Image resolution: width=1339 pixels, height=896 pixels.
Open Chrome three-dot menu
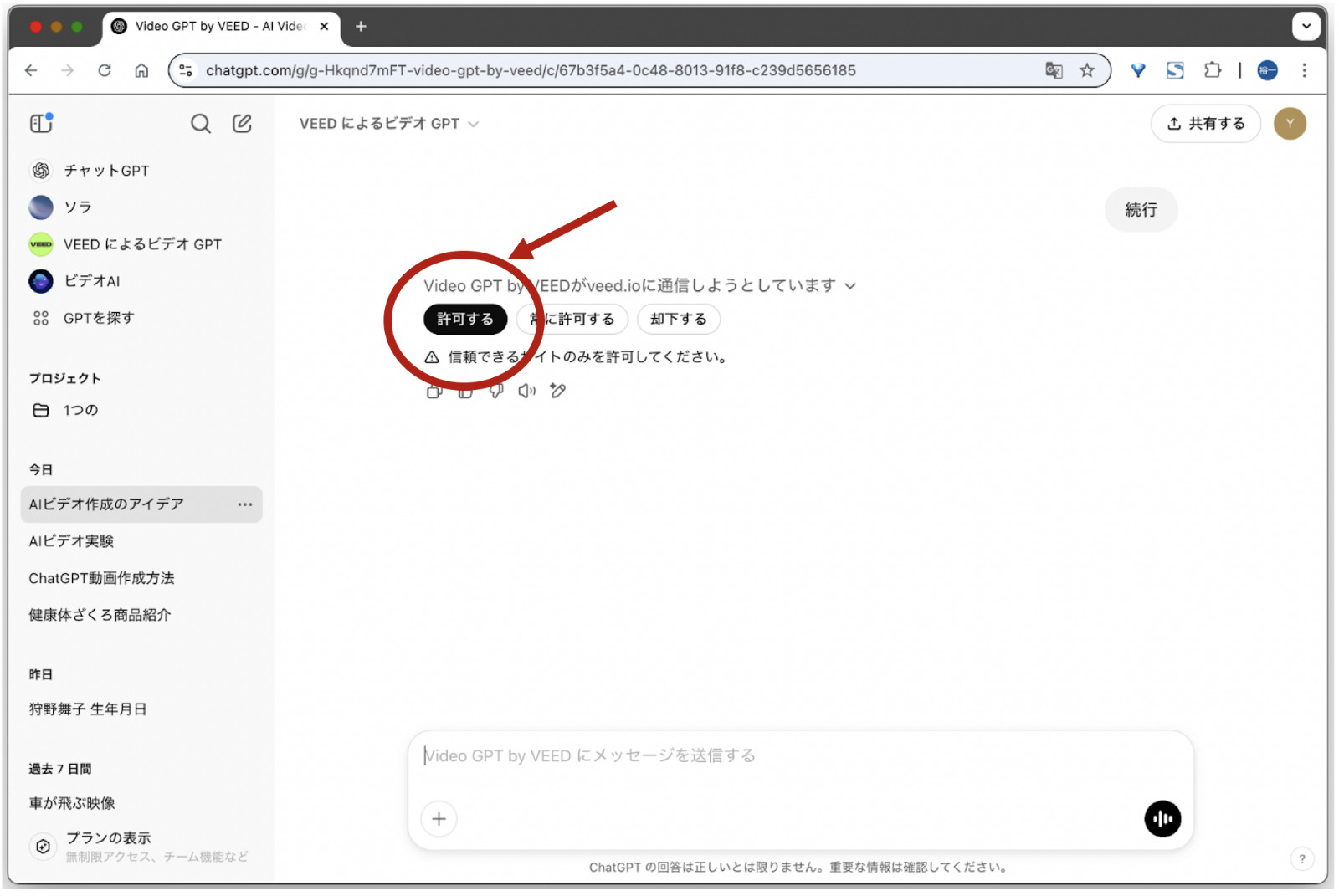pyautogui.click(x=1304, y=70)
